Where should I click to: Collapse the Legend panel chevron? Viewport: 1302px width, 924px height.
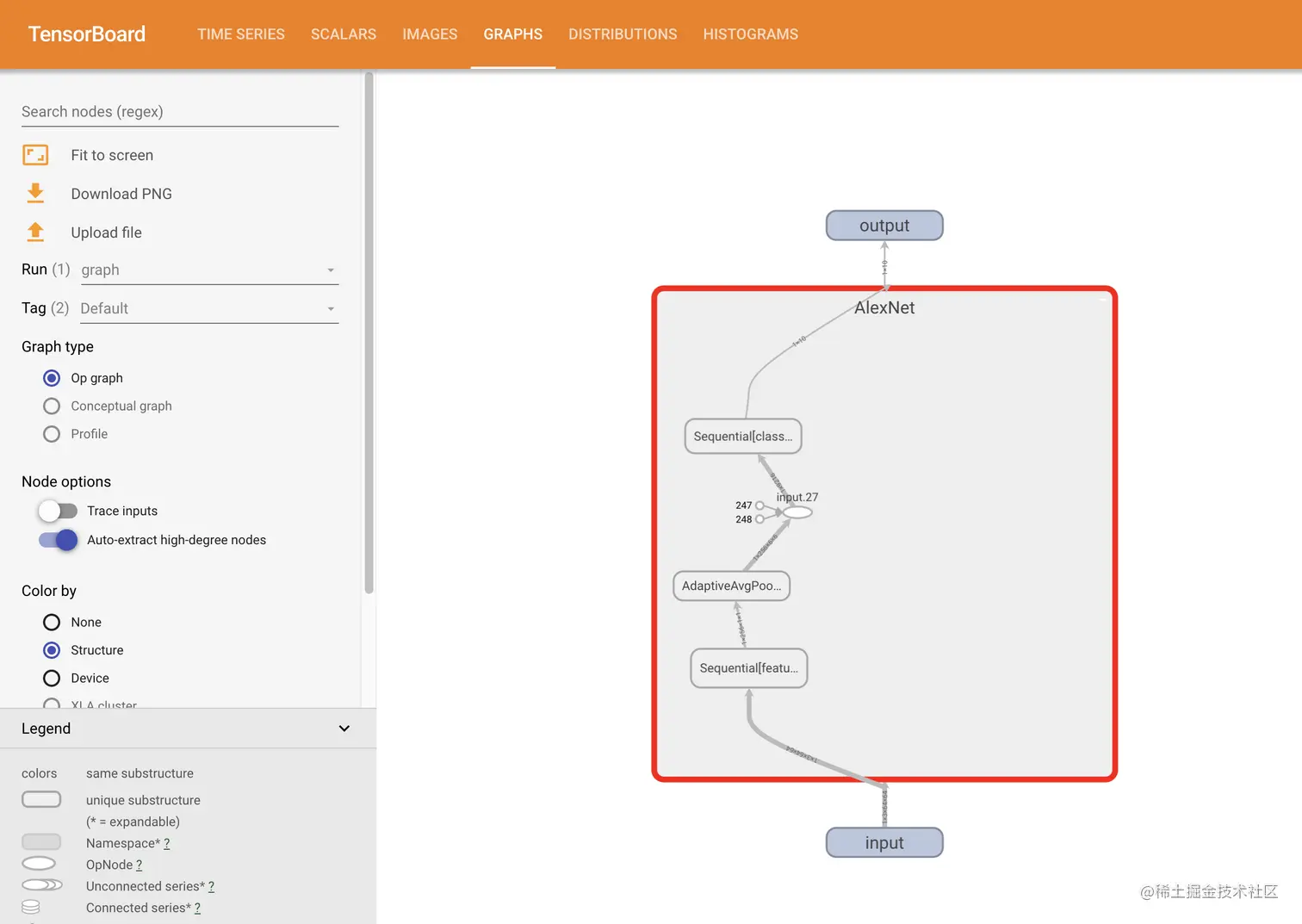344,729
